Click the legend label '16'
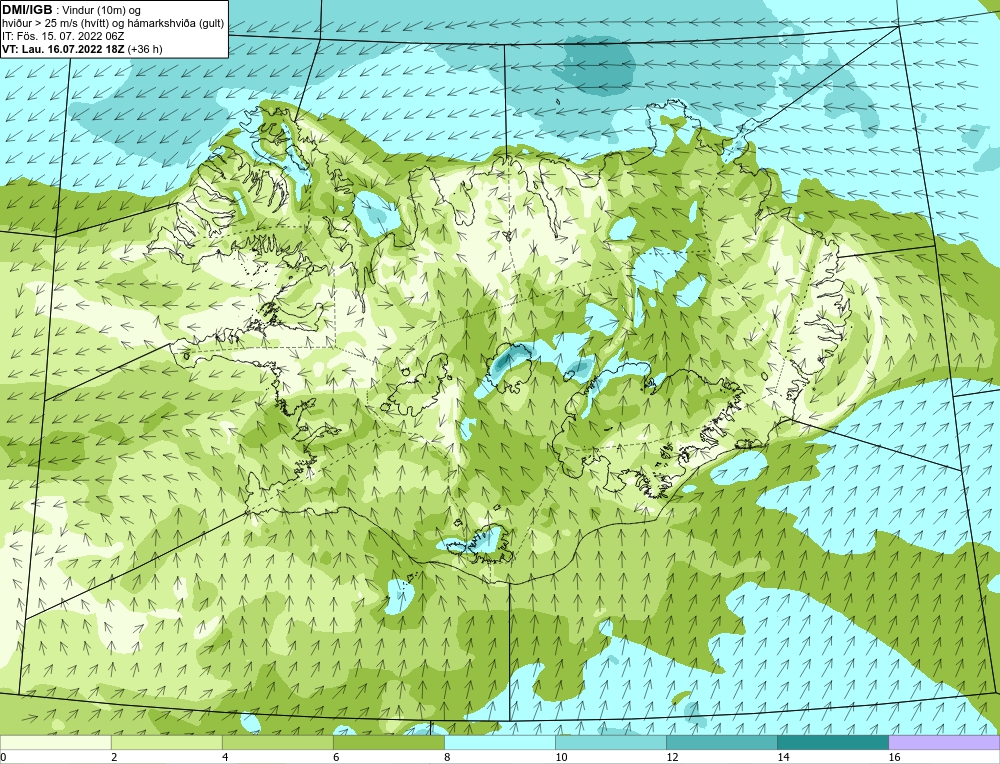This screenshot has height=764, width=1000. pyautogui.click(x=893, y=757)
